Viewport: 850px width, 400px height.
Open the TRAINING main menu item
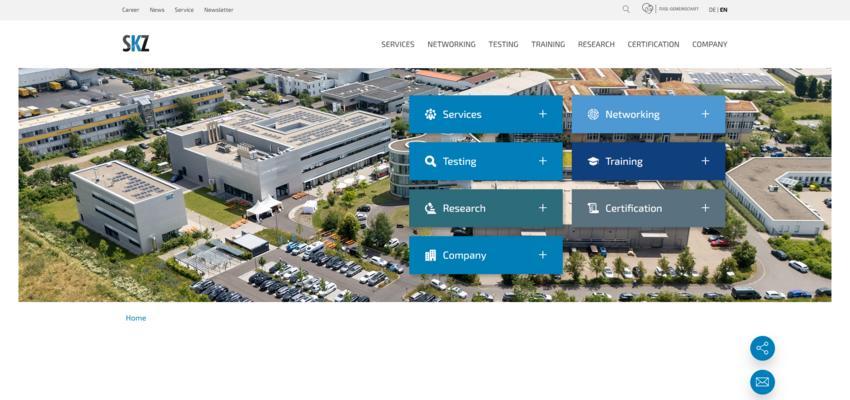(548, 44)
